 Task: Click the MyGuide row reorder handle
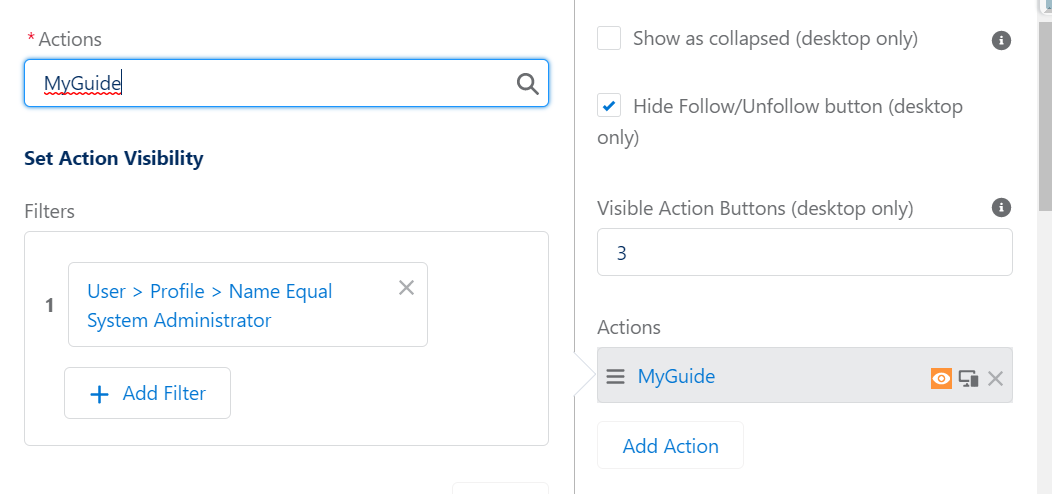(x=615, y=376)
